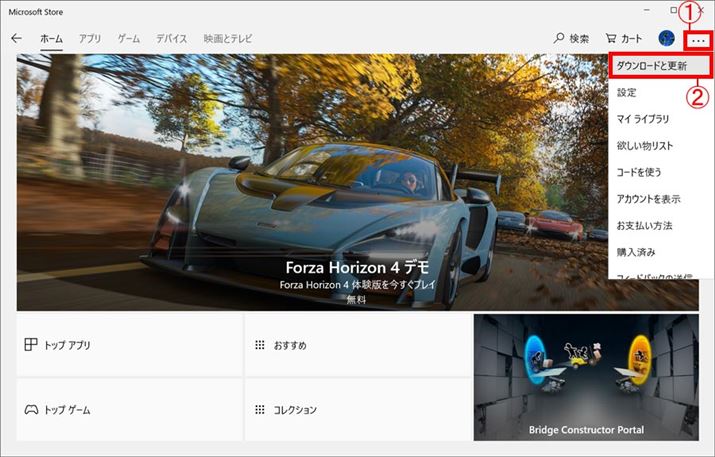
Task: Click the user profile avatar
Action: [x=666, y=39]
